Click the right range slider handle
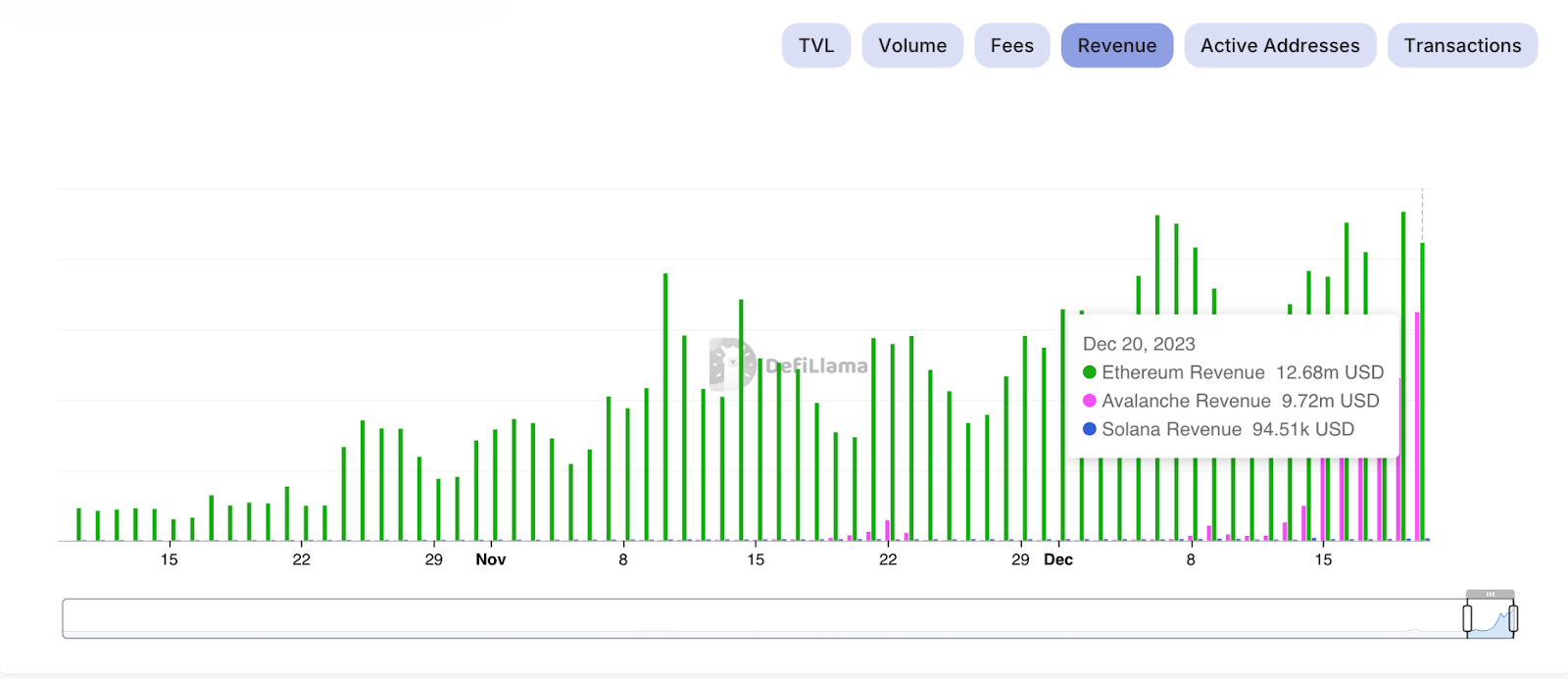1568x679 pixels. 1513,618
